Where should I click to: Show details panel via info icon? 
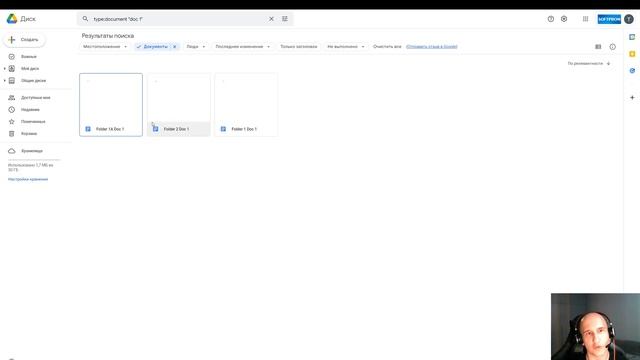coord(613,47)
